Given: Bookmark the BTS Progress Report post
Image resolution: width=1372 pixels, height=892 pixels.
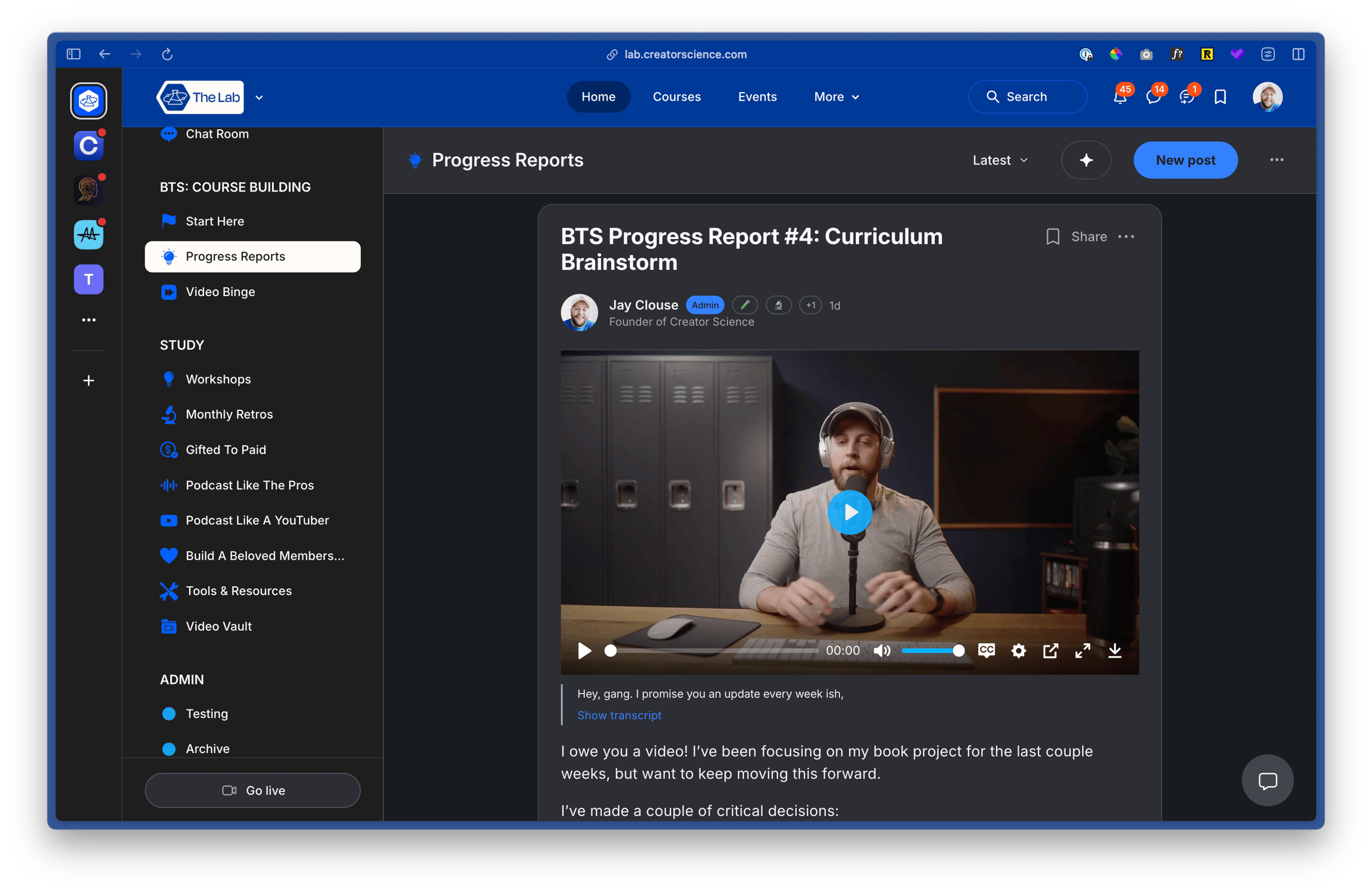Looking at the screenshot, I should (x=1052, y=237).
